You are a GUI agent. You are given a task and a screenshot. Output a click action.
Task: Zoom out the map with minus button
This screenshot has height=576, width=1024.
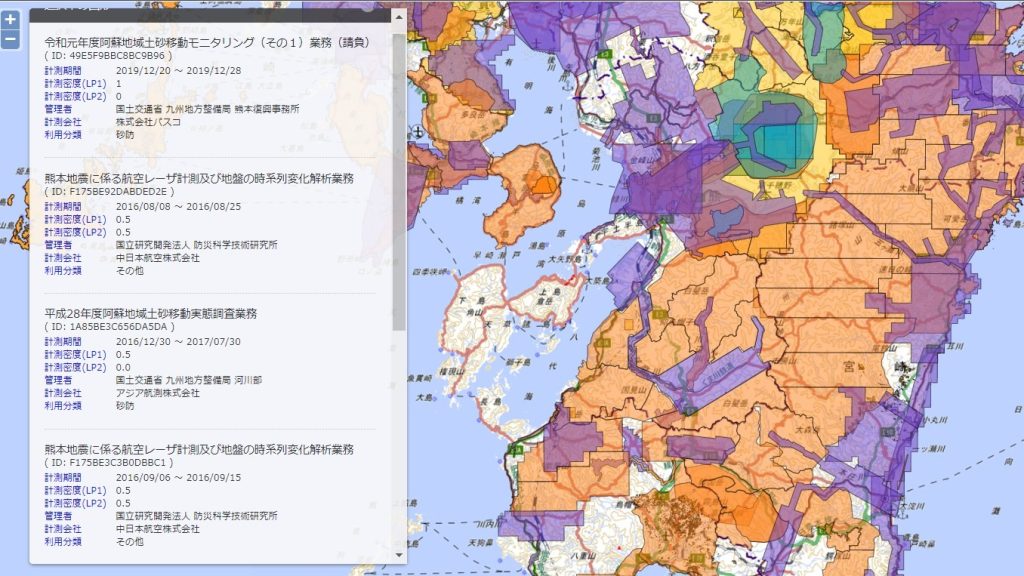click(10, 40)
